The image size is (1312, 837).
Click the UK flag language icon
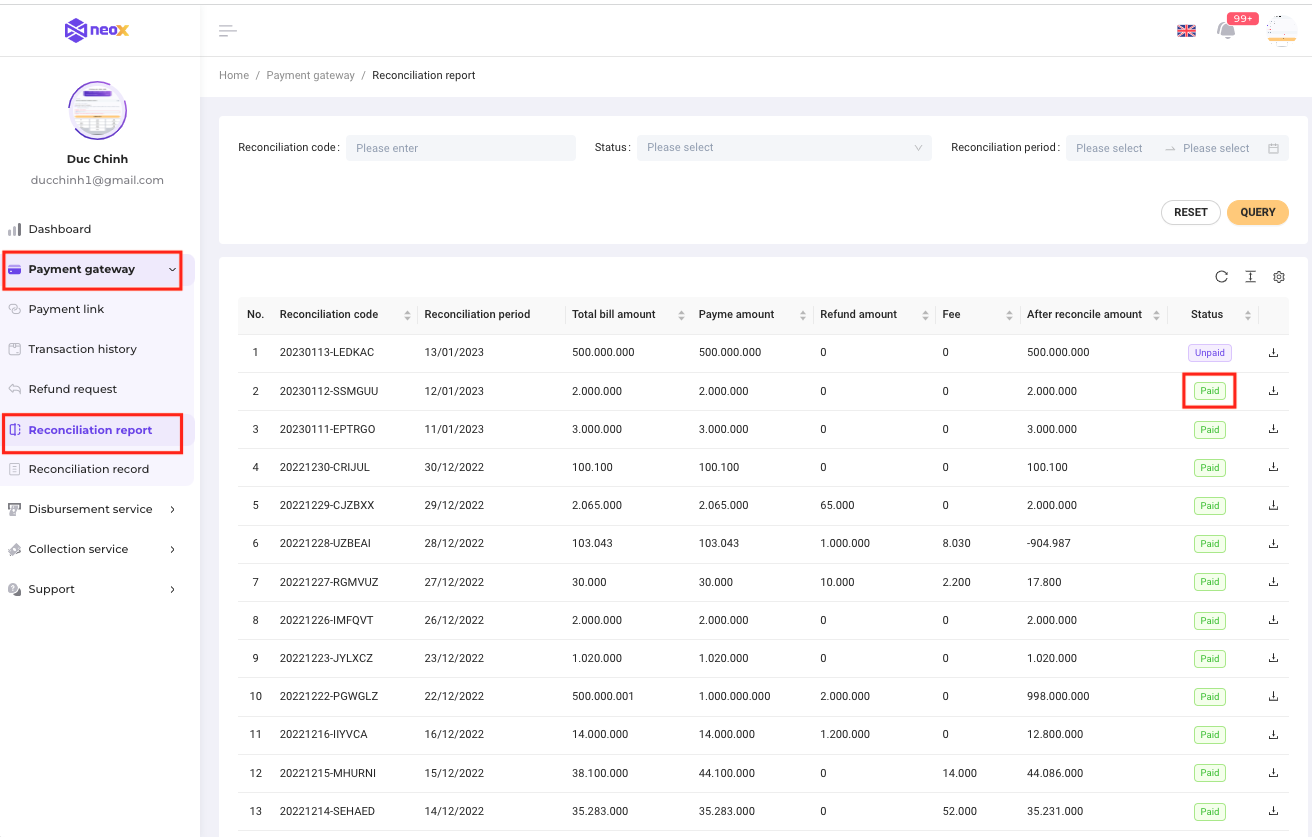[x=1186, y=31]
